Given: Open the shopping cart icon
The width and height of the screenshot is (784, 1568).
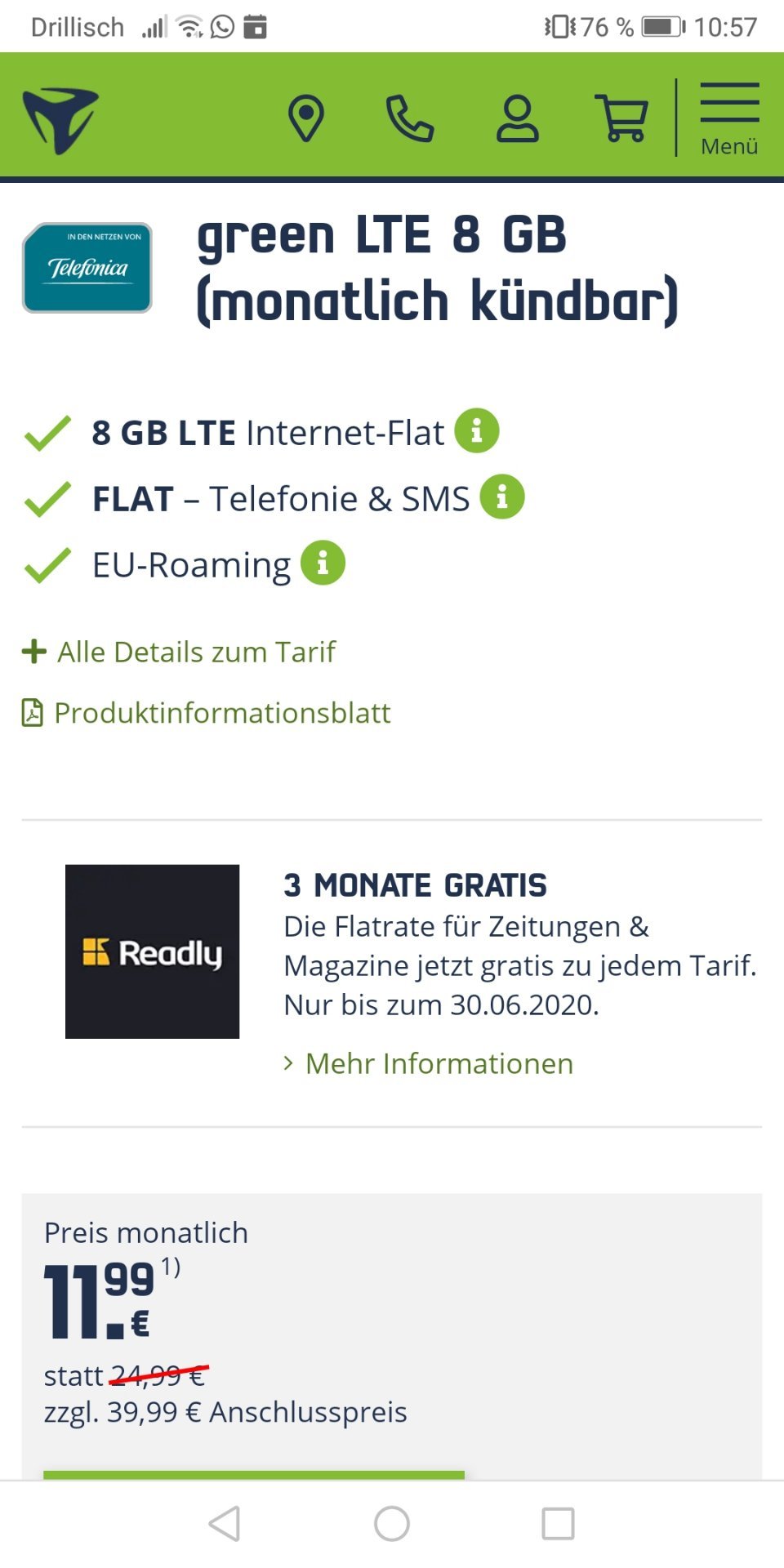Looking at the screenshot, I should tap(622, 118).
